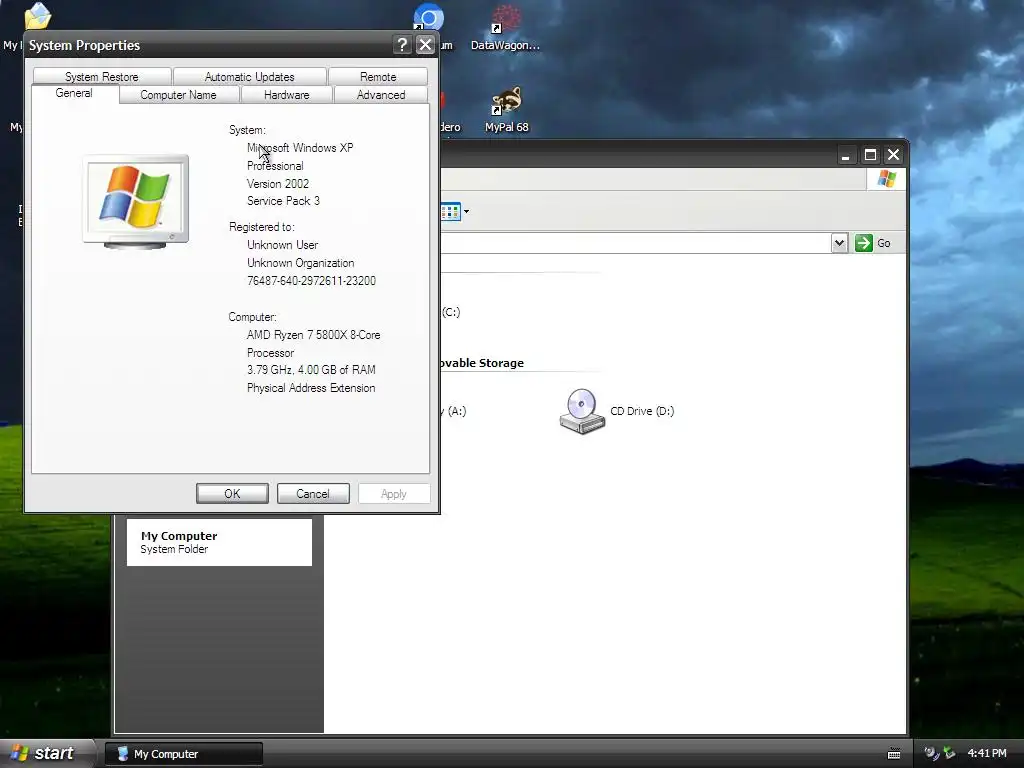The width and height of the screenshot is (1024, 768).
Task: Open the on-screen keyboard taskbar icon
Action: click(x=894, y=754)
